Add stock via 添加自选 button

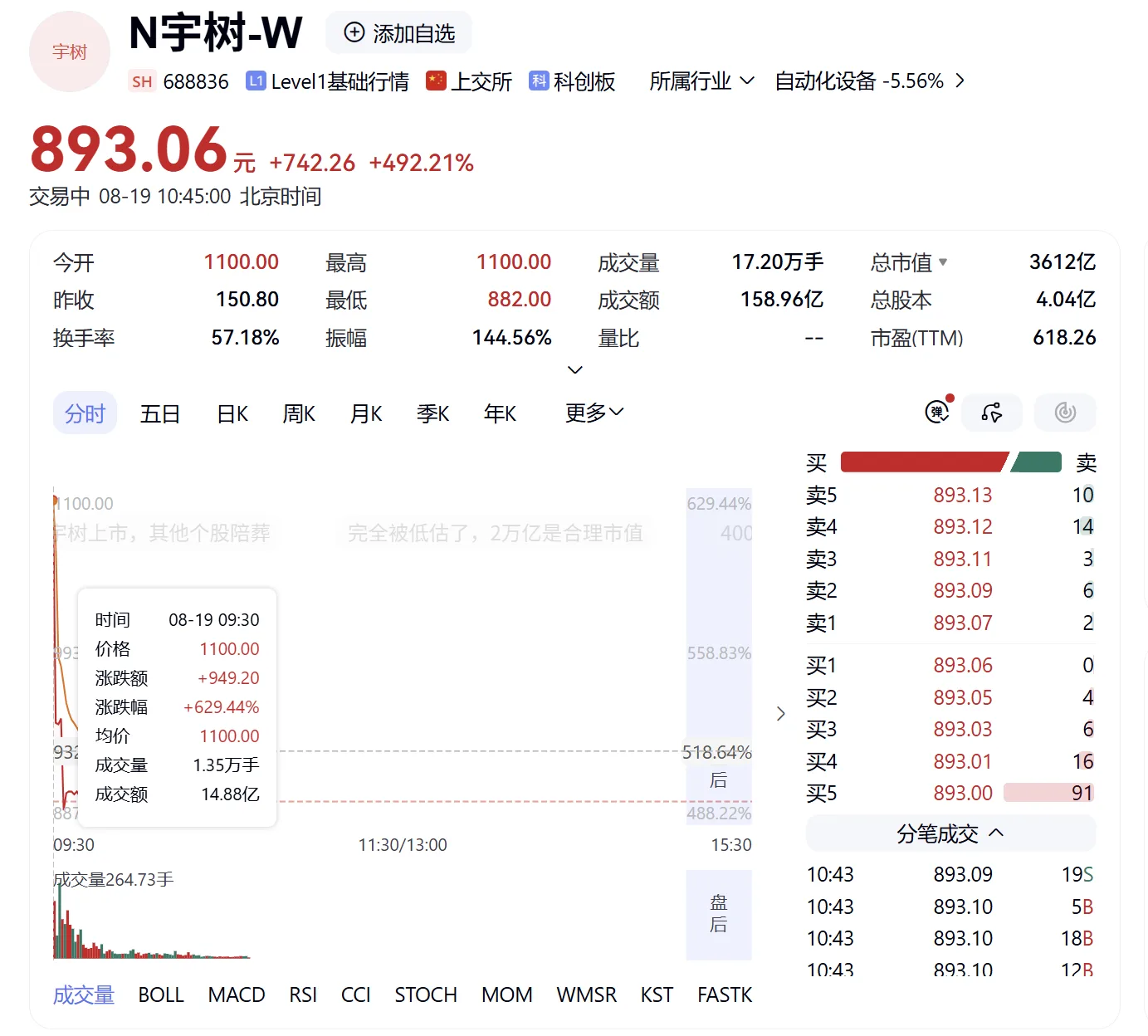(398, 32)
